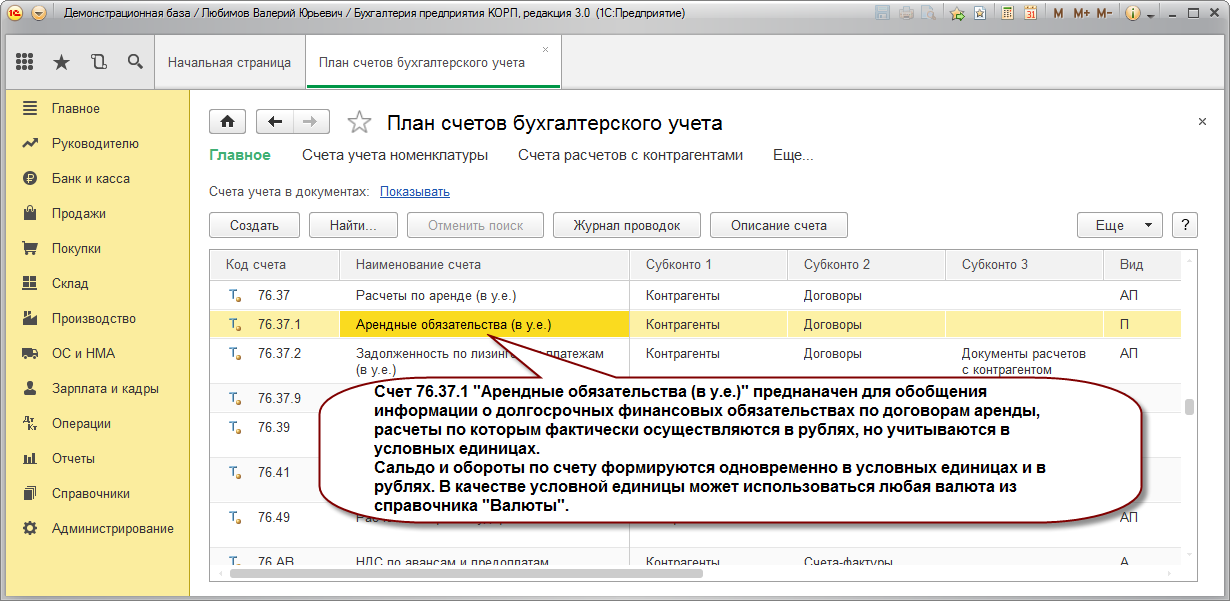
Task: Click the M+ memory add button
Action: pos(1081,14)
